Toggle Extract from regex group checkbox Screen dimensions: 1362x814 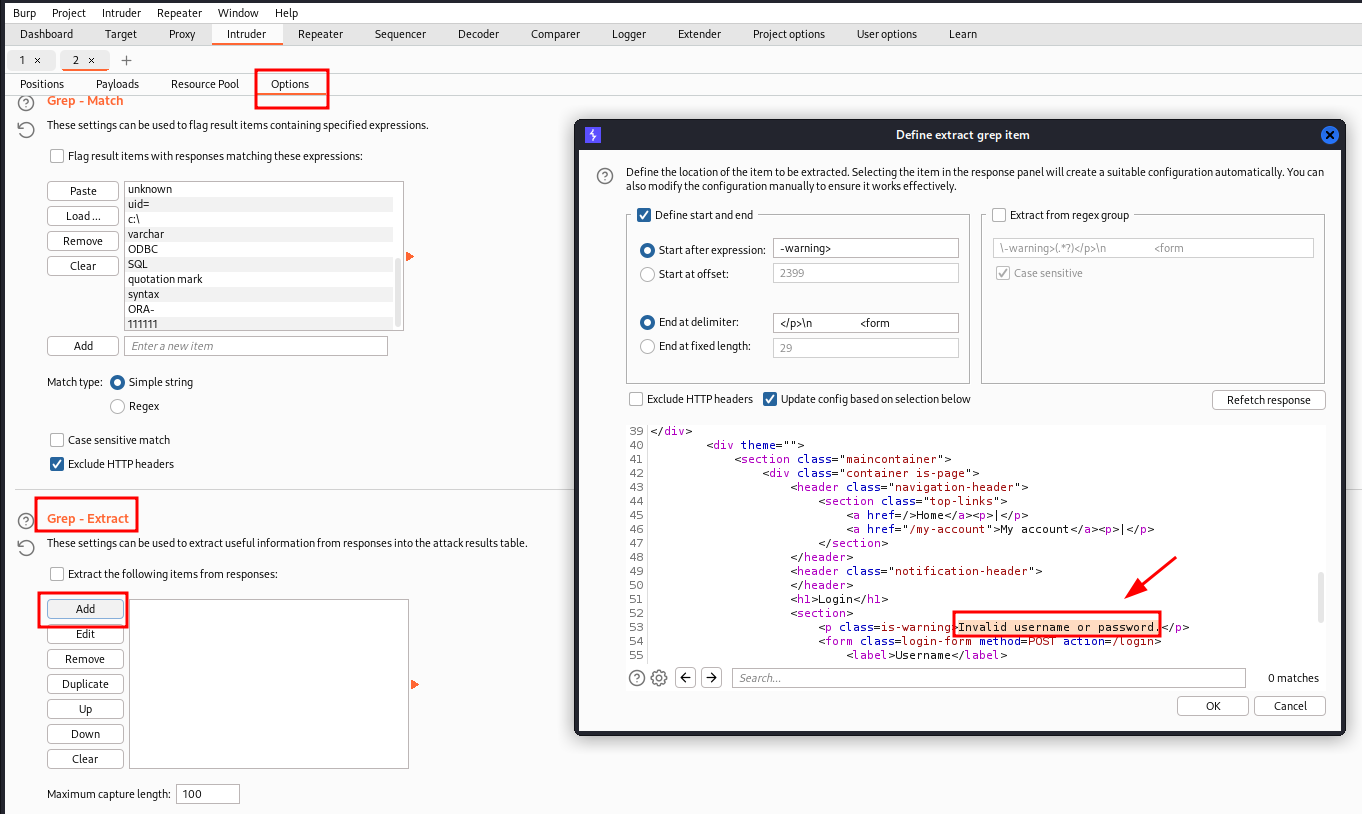999,215
